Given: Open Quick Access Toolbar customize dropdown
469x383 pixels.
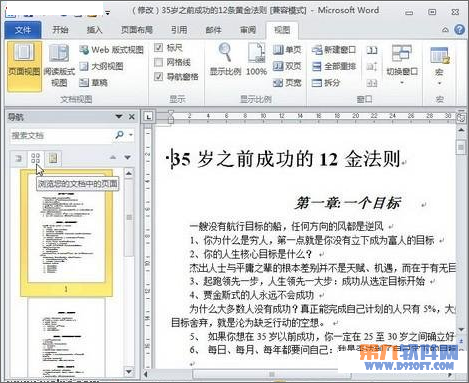Looking at the screenshot, I should coord(108,13).
